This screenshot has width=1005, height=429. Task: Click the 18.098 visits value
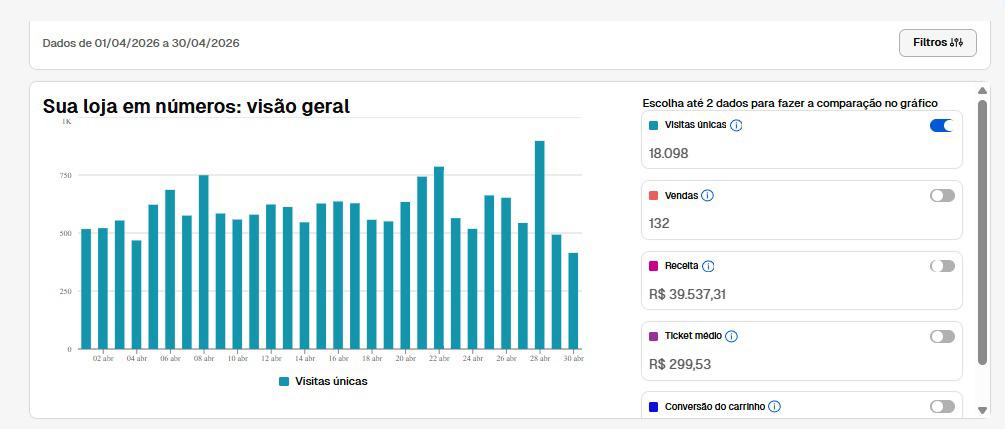point(669,154)
